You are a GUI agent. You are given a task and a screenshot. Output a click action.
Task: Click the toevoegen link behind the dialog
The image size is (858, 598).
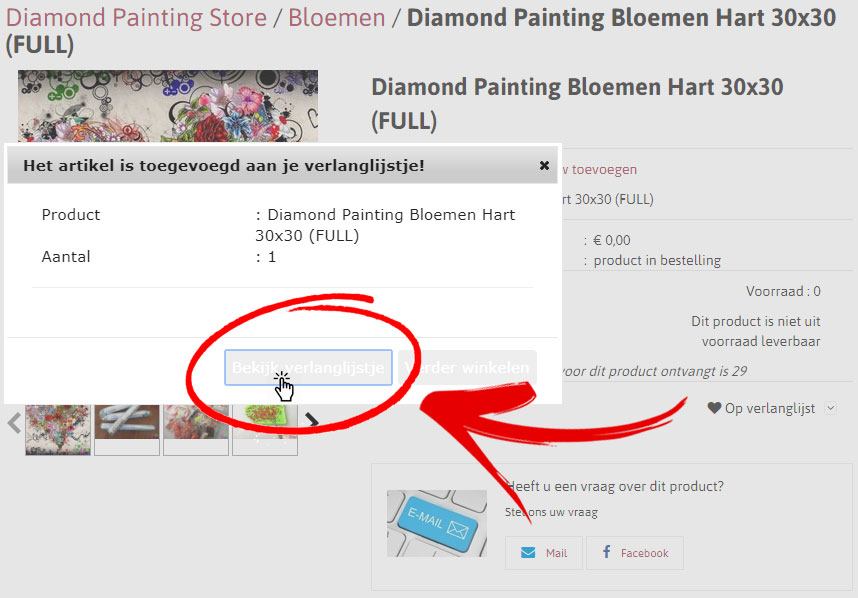tap(604, 170)
